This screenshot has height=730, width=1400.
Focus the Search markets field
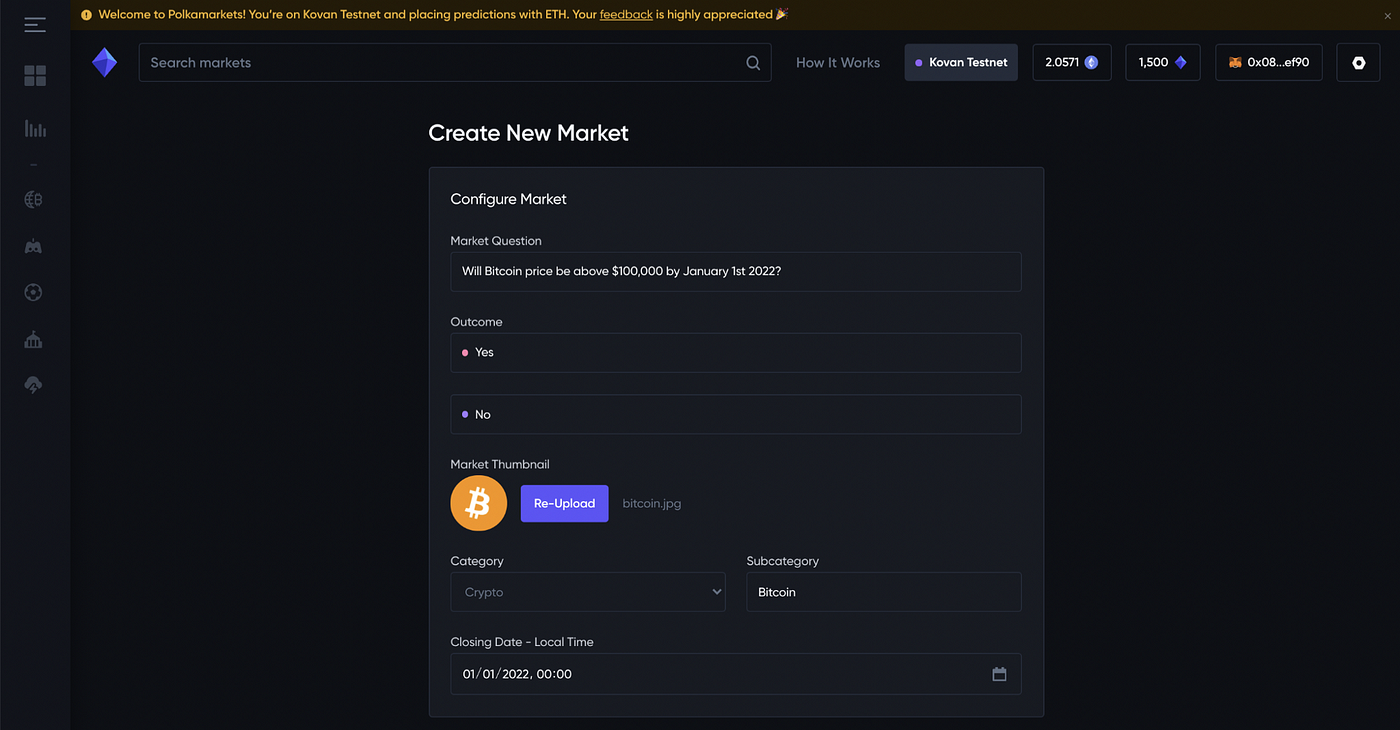(x=455, y=62)
